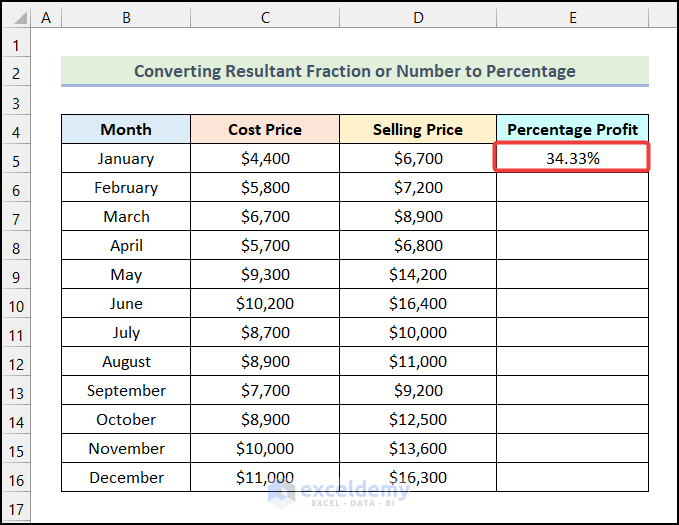679x525 pixels.
Task: Click the Percentage Profit header cell
Action: click(572, 129)
